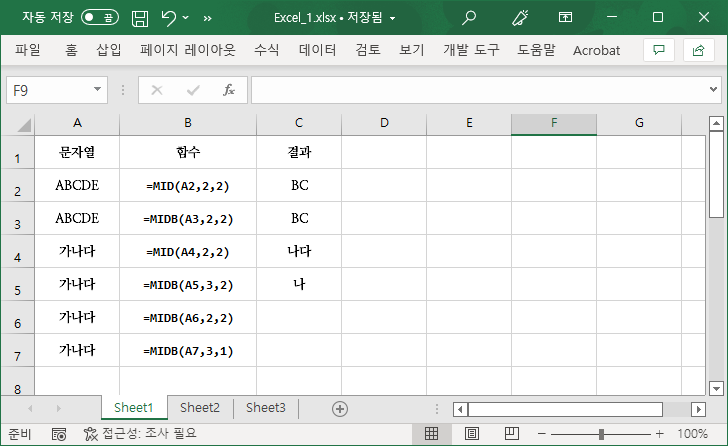Image resolution: width=728 pixels, height=446 pixels.
Task: Add a new sheet with plus icon
Action: 340,409
